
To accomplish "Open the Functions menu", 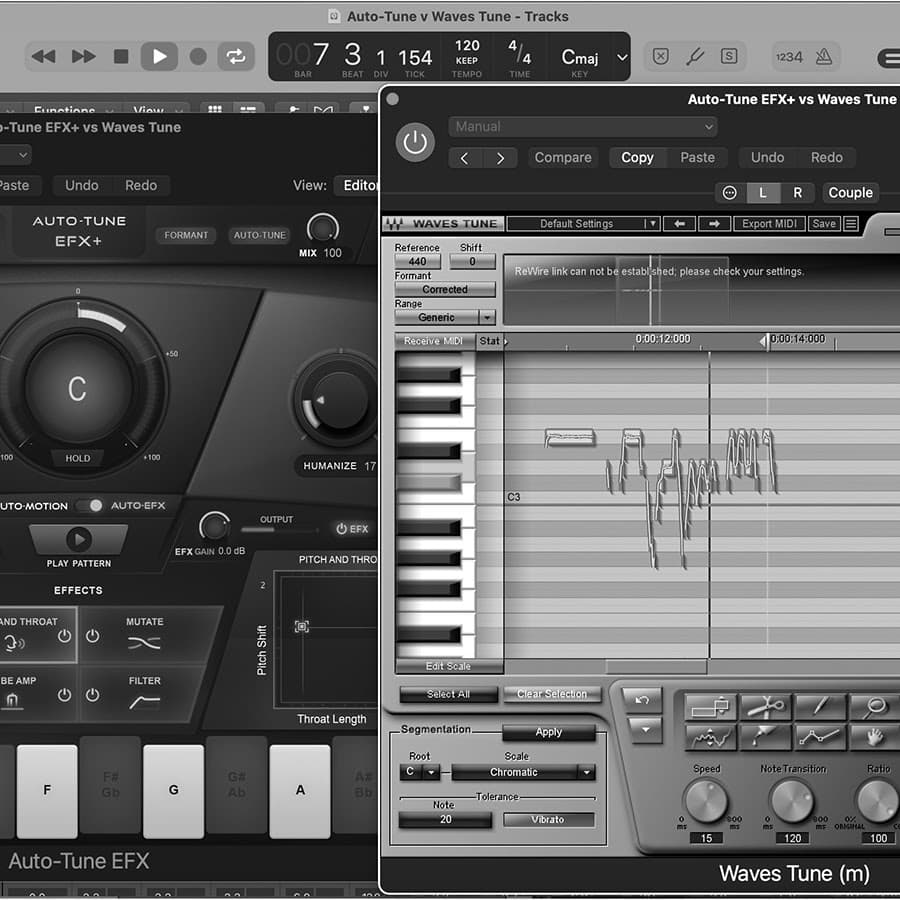I will (63, 111).
